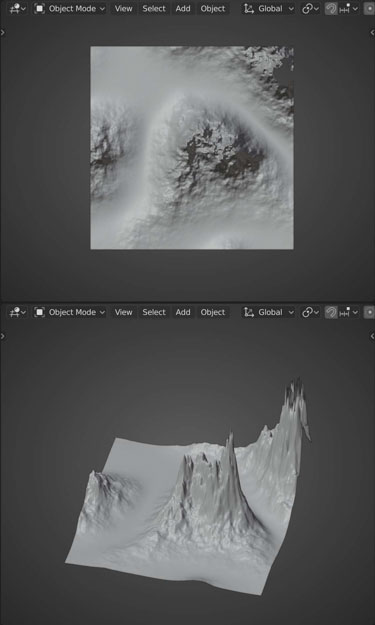Open pivot point dropdown in top viewport
375x625 pixels.
(x=310, y=8)
